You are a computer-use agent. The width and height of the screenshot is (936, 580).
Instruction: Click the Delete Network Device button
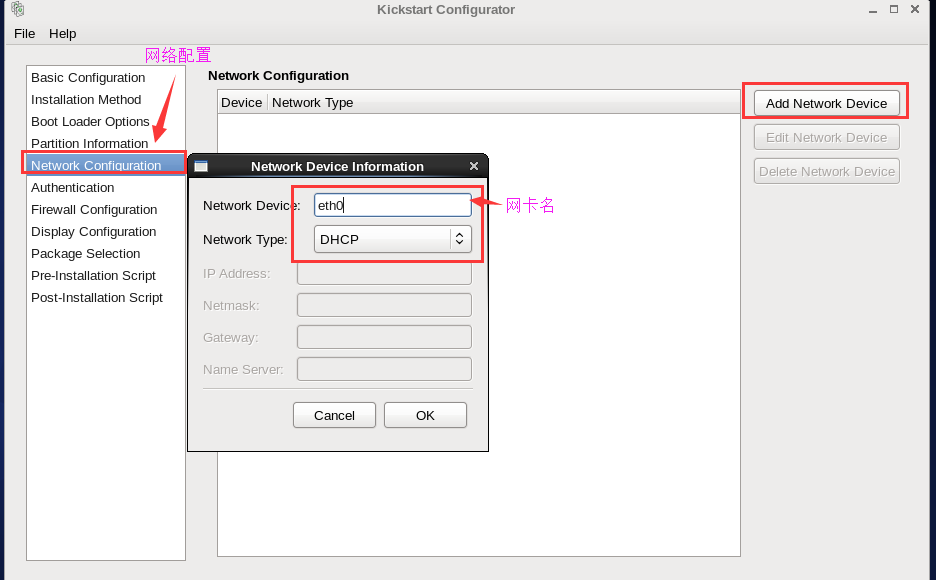coord(826,171)
